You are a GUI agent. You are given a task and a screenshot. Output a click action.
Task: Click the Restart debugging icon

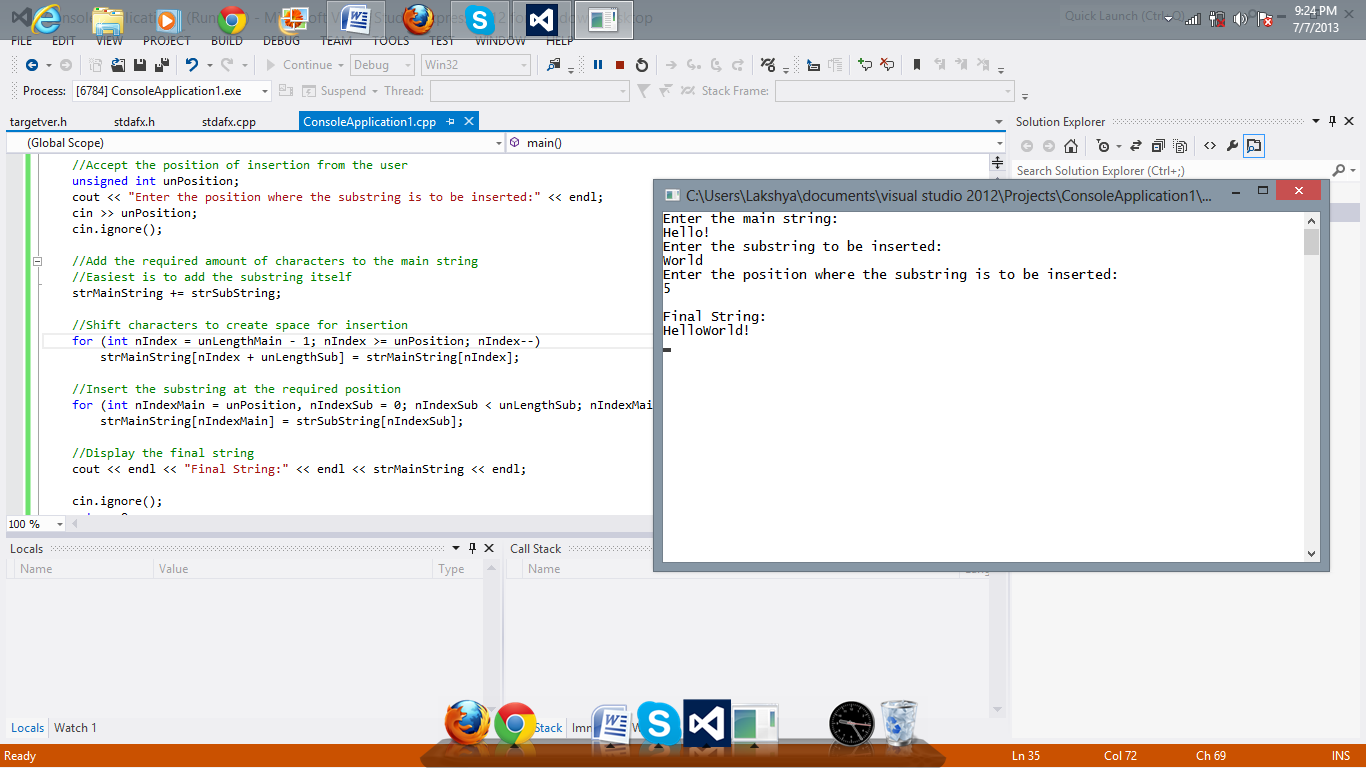(x=642, y=65)
